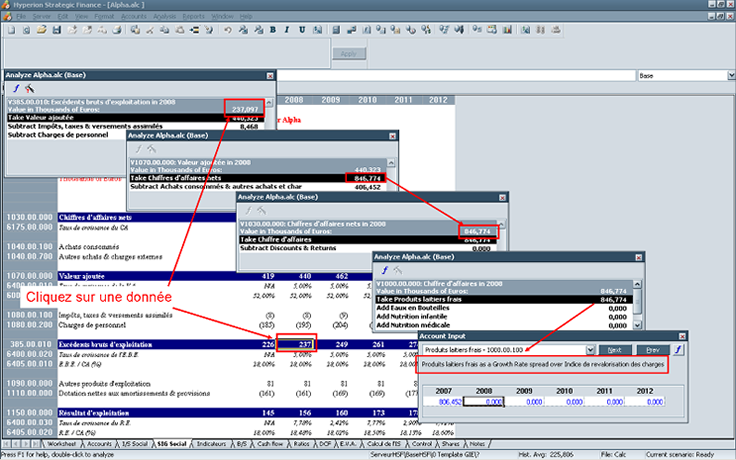
Task: Toggle Italic formatting in toolbar
Action: tap(287, 30)
